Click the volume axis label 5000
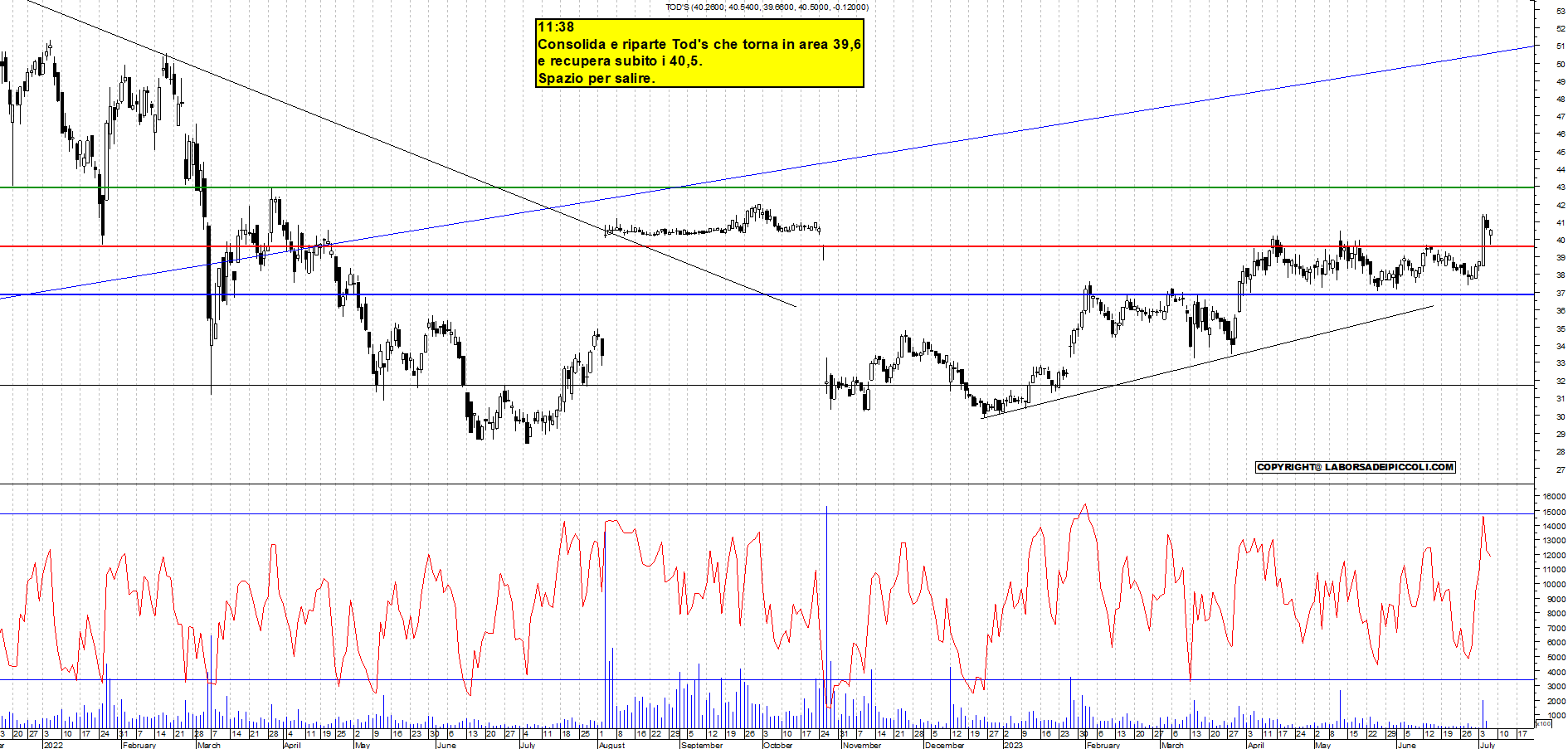The width and height of the screenshot is (1568, 749). coord(1556,657)
